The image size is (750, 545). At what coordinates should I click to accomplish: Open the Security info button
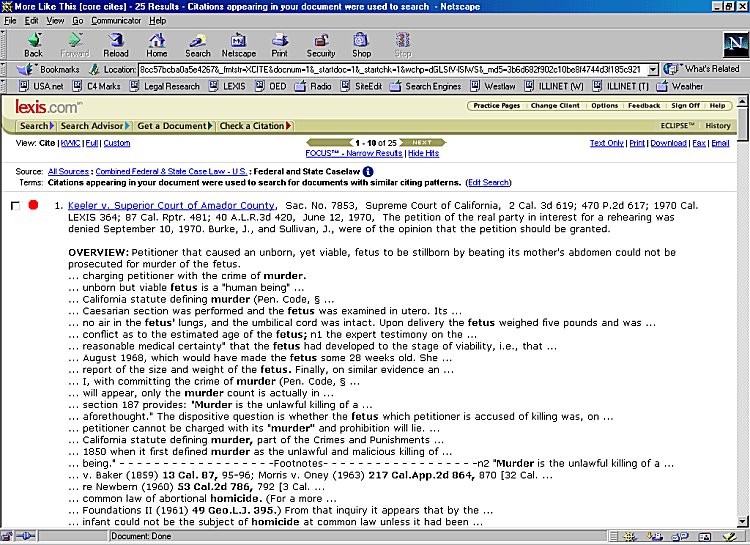[x=321, y=45]
